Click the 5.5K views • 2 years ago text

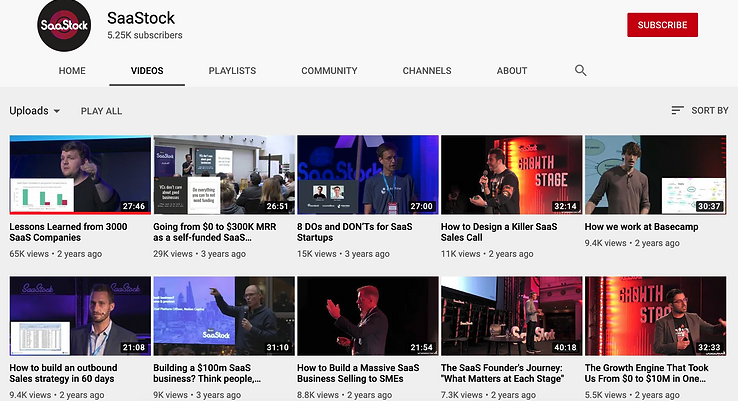click(632, 395)
